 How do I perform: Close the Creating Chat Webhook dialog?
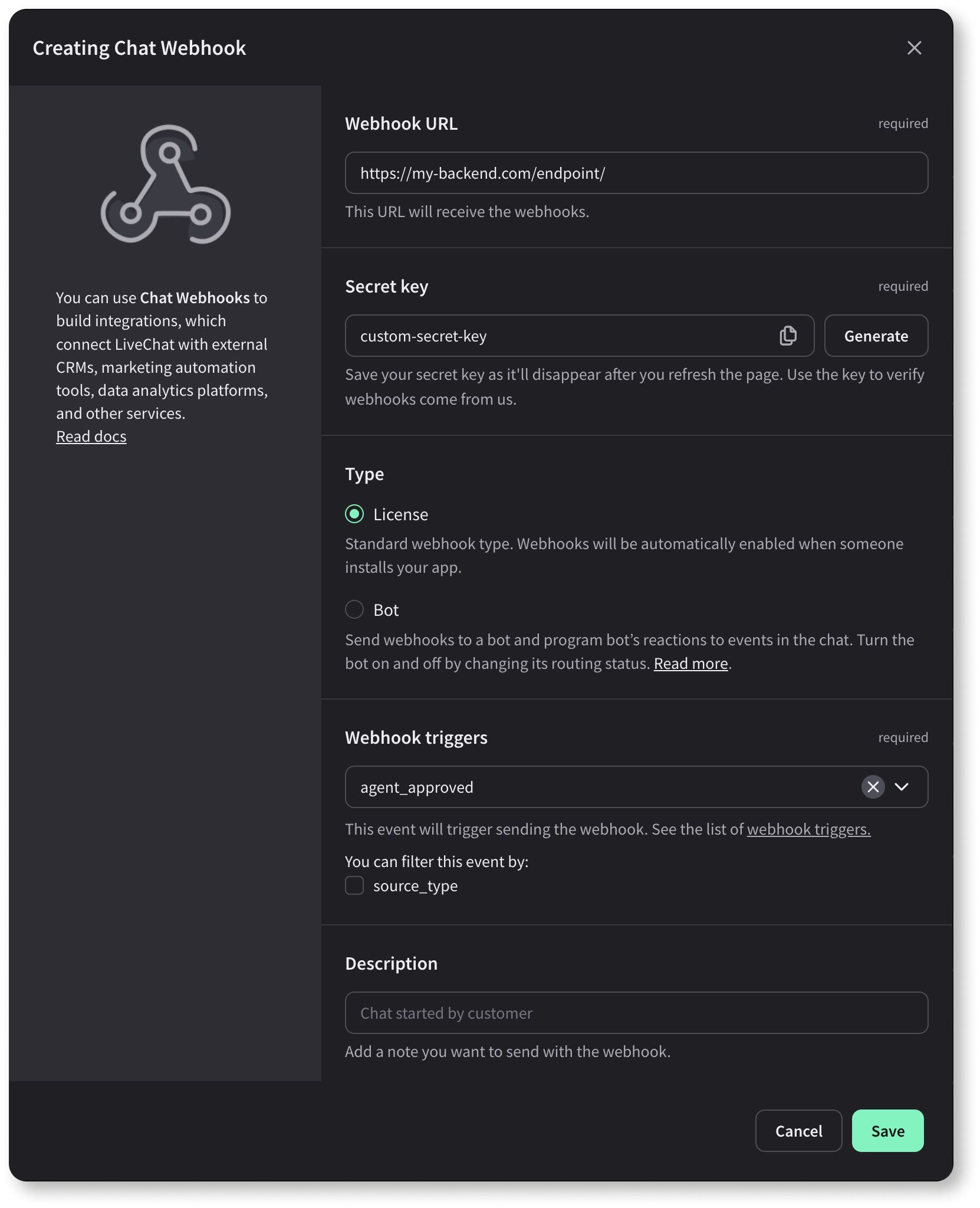[x=914, y=48]
